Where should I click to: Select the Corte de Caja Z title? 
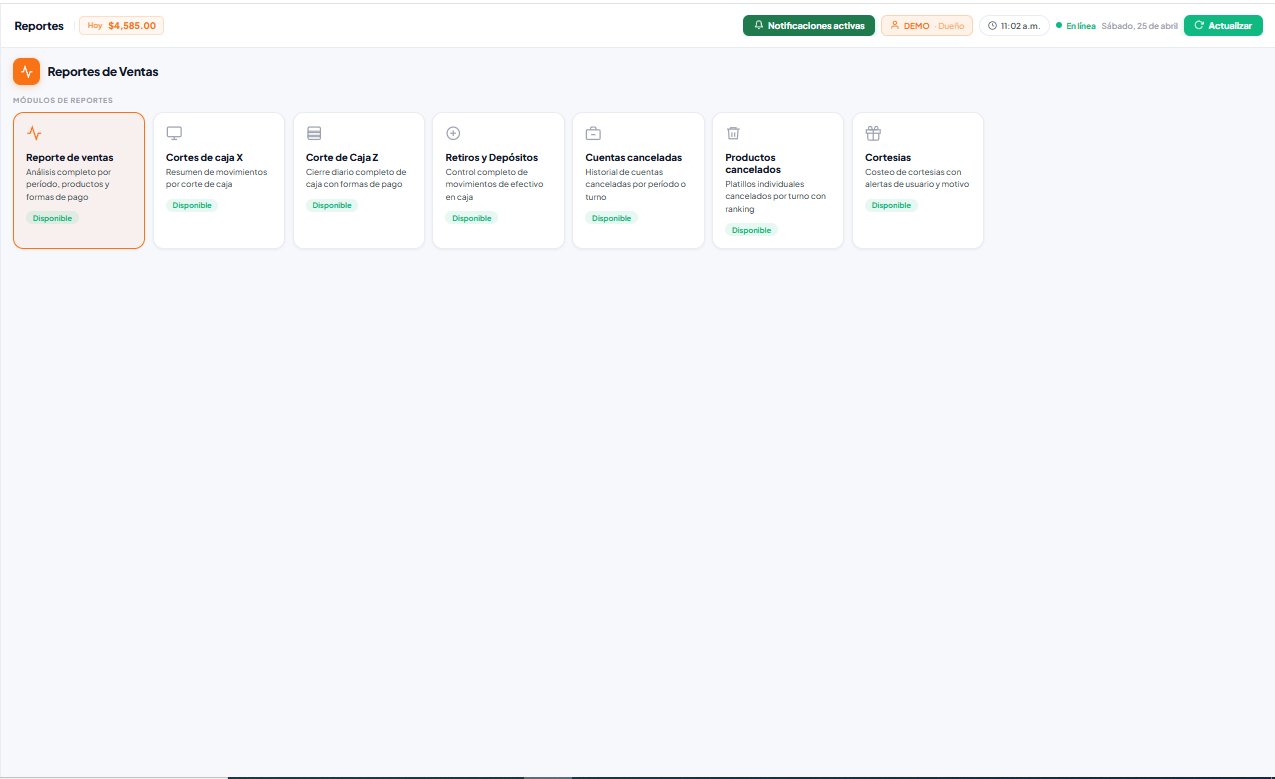pos(342,157)
